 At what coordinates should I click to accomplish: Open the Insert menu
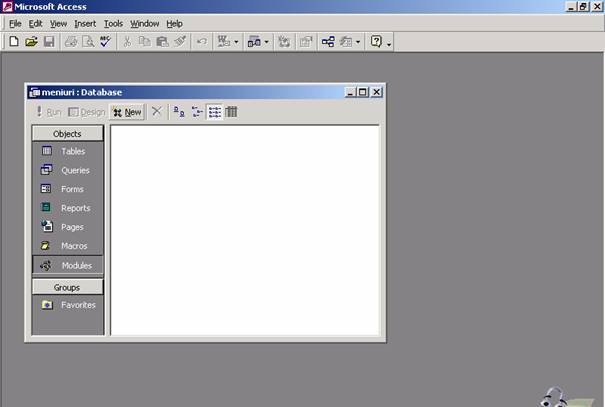pyautogui.click(x=85, y=23)
